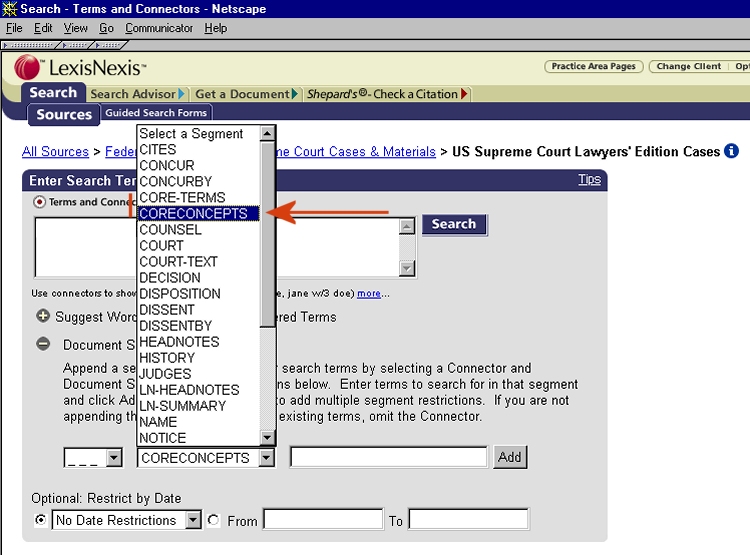Select No Date Restrictions radio button
This screenshot has height=555, width=750.
[41, 520]
